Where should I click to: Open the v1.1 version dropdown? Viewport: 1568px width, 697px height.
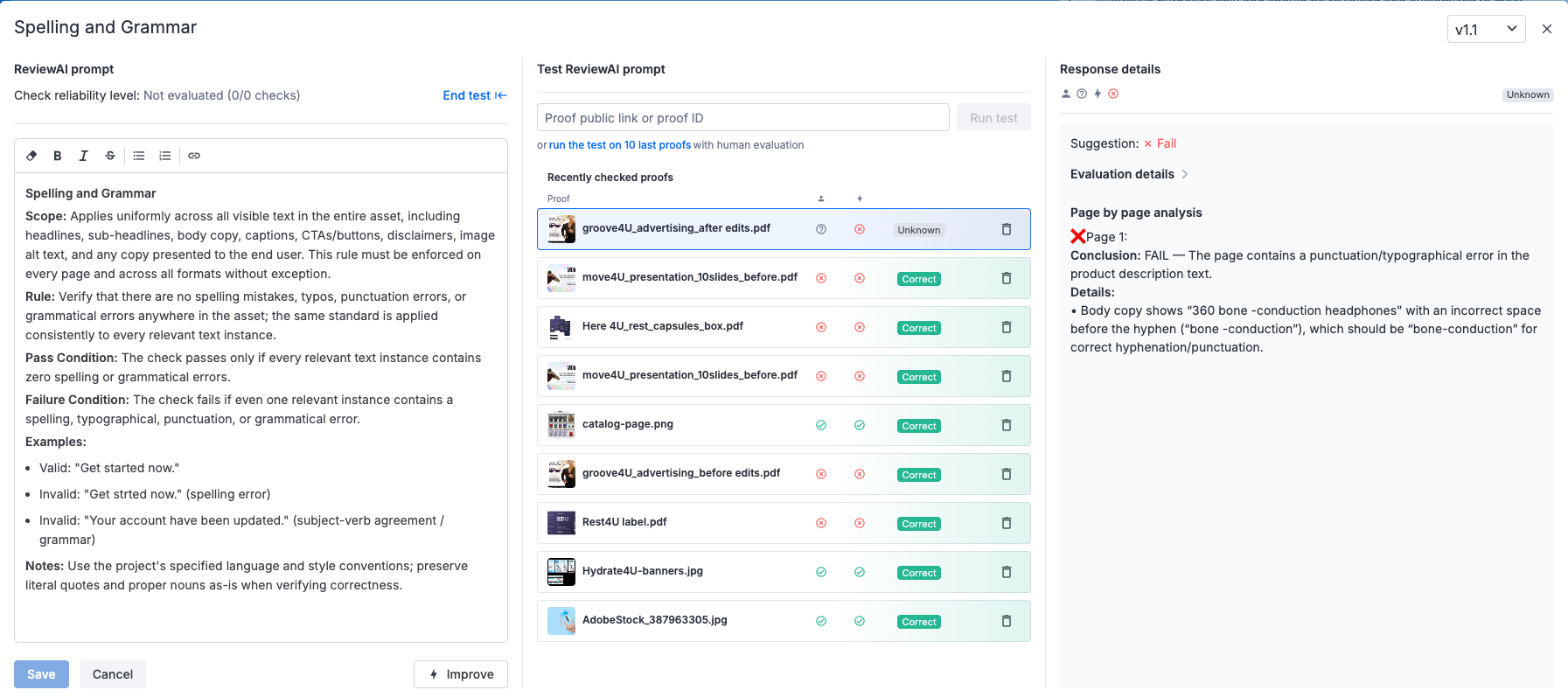pyautogui.click(x=1486, y=29)
